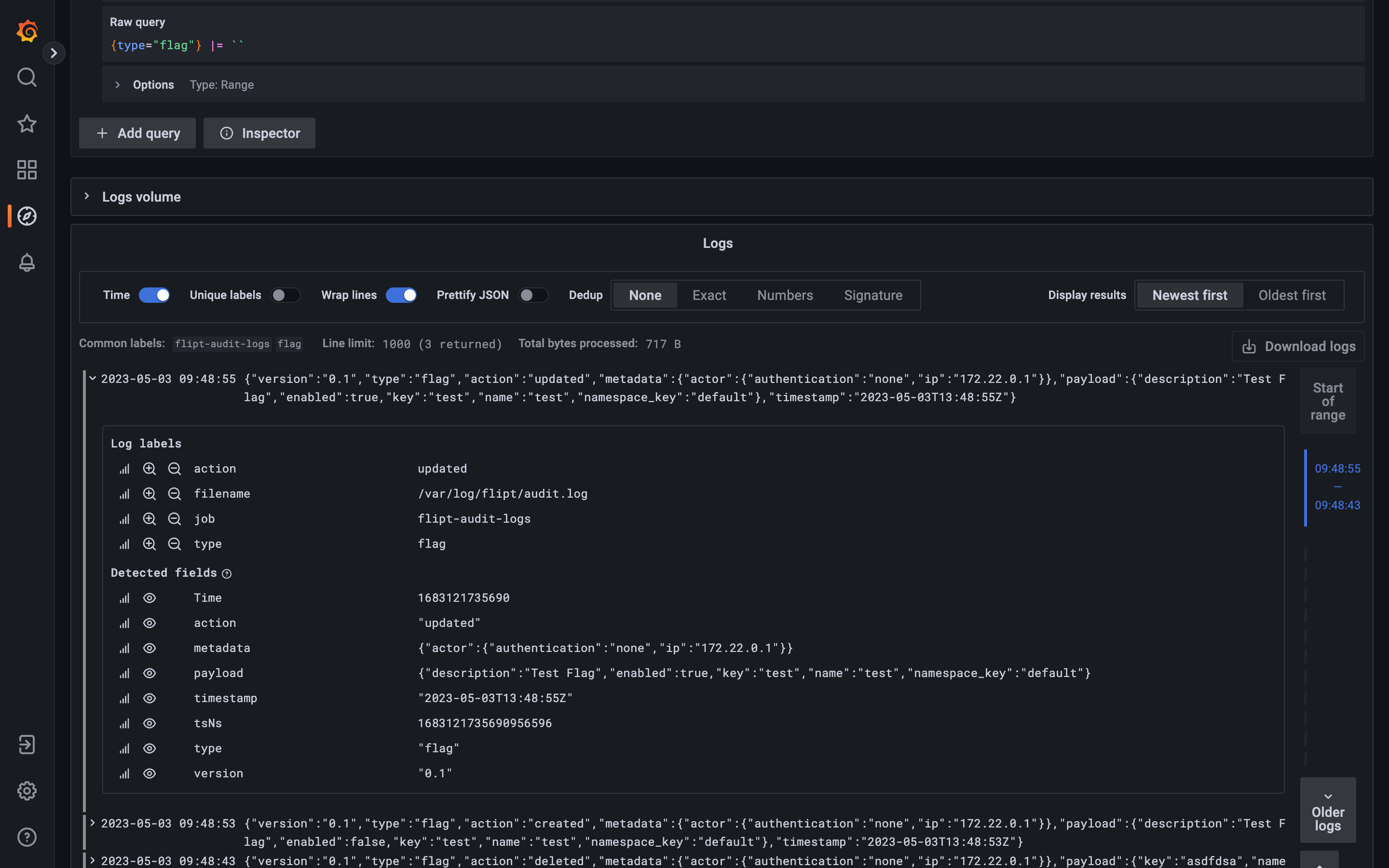Filter for value on job label
This screenshot has height=868, width=1389.
(149, 519)
